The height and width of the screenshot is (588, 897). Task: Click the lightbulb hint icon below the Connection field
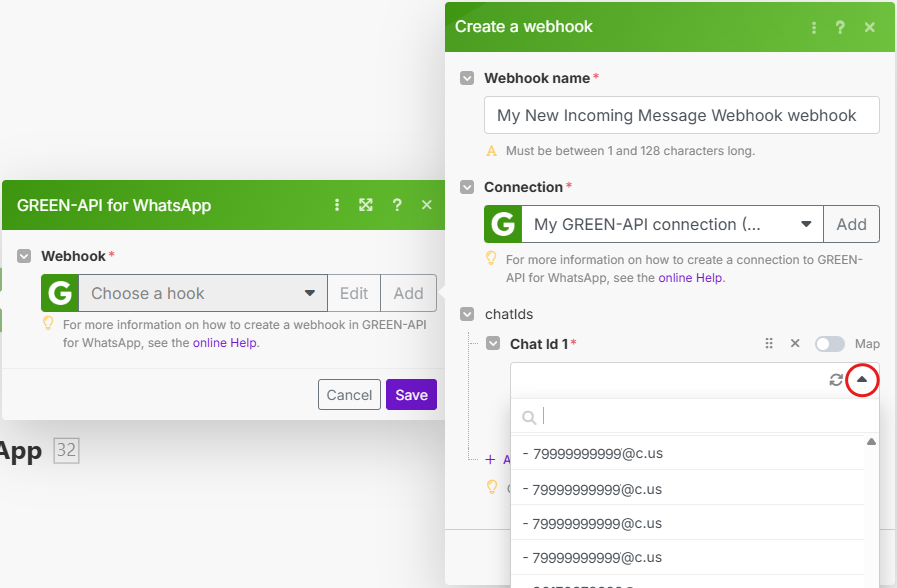pos(490,259)
